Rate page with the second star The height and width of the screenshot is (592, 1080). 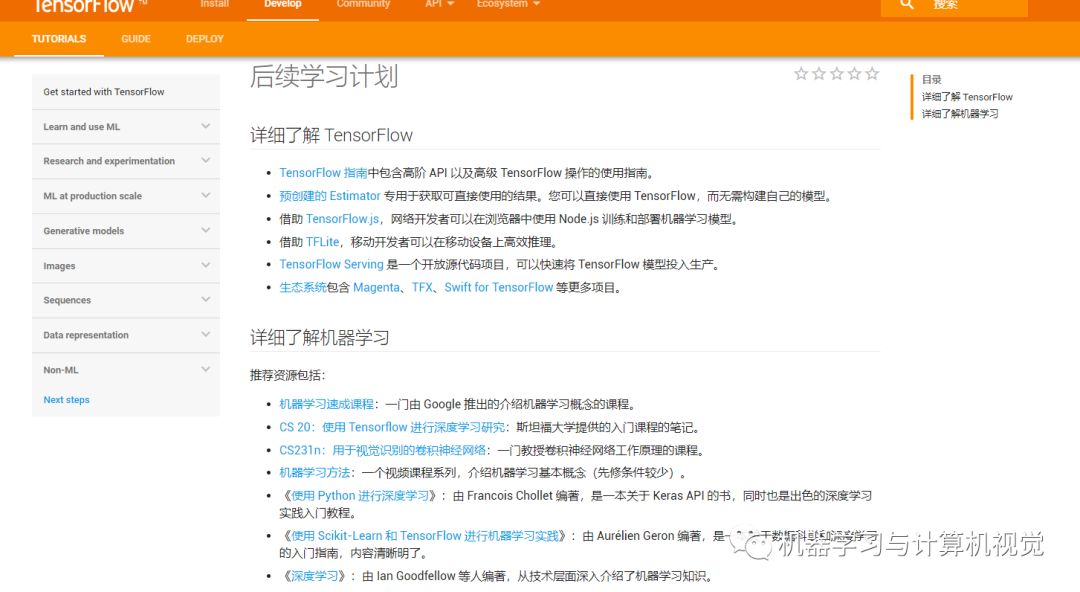tap(819, 74)
